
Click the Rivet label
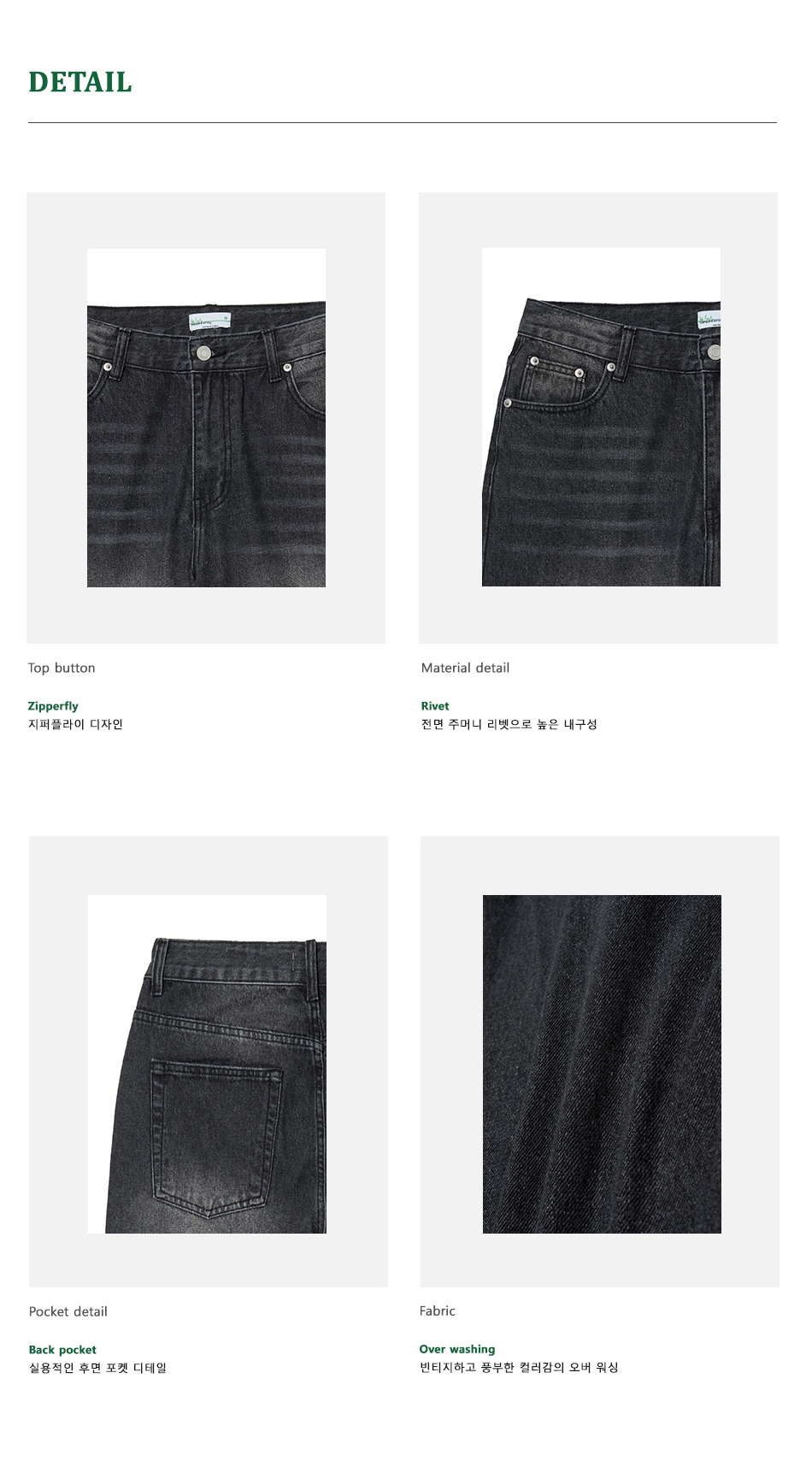(x=435, y=706)
